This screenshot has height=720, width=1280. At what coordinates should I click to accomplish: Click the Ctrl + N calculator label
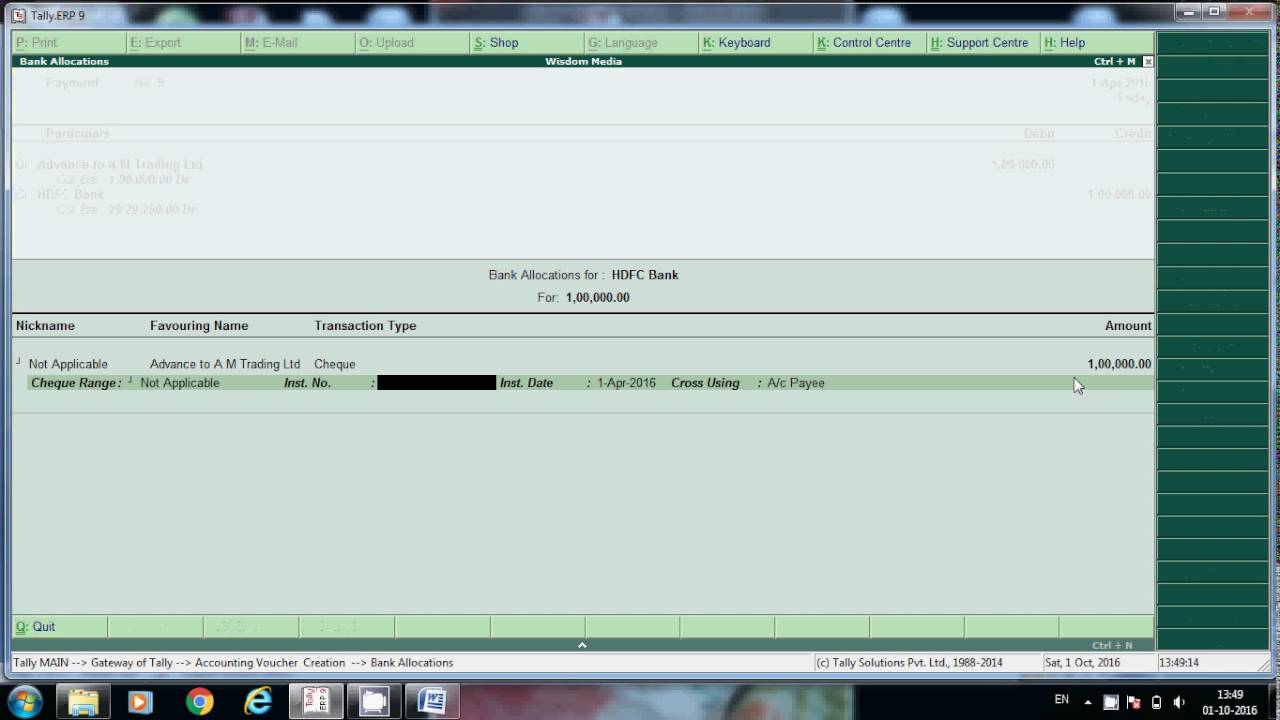[x=1112, y=646]
